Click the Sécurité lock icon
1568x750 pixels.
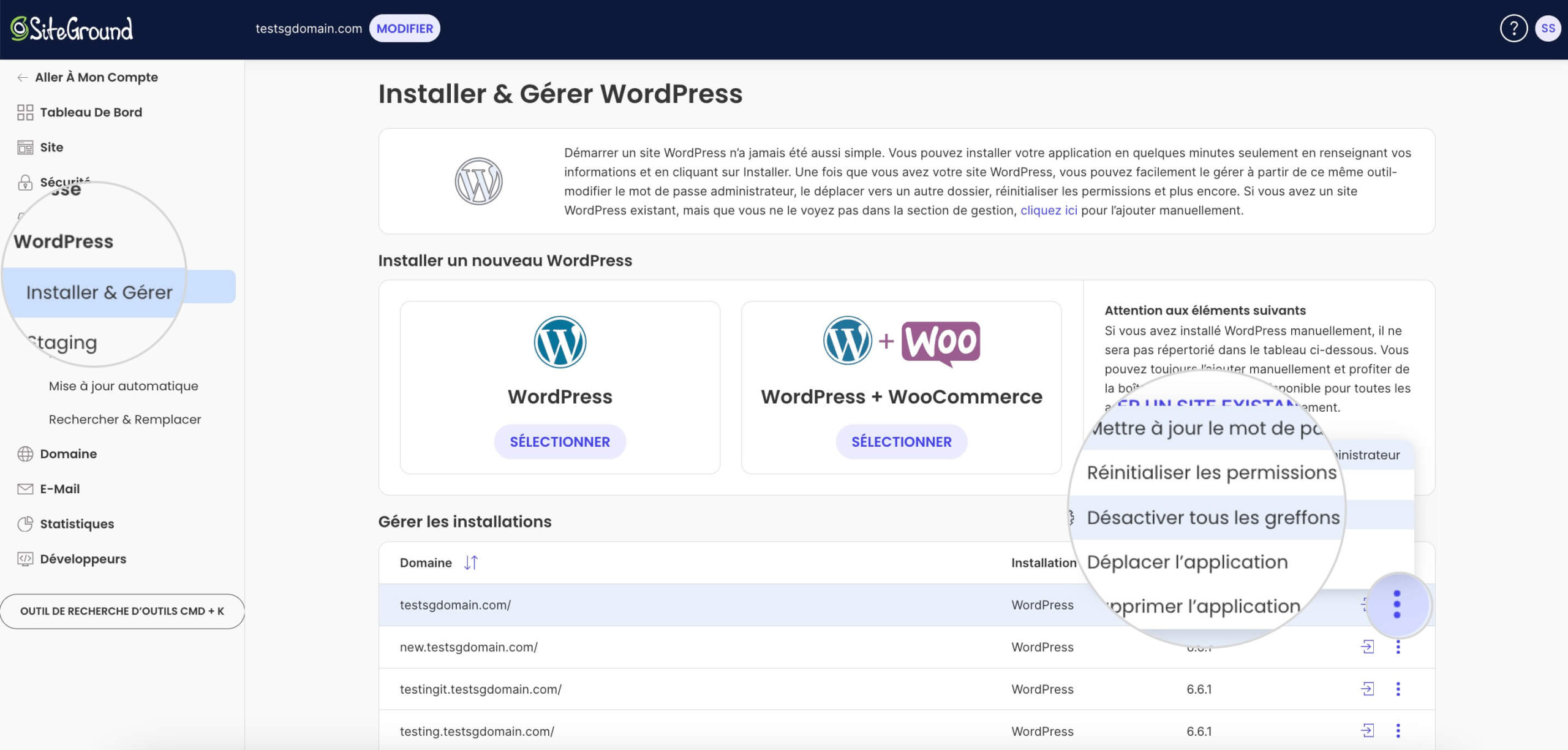(x=25, y=182)
